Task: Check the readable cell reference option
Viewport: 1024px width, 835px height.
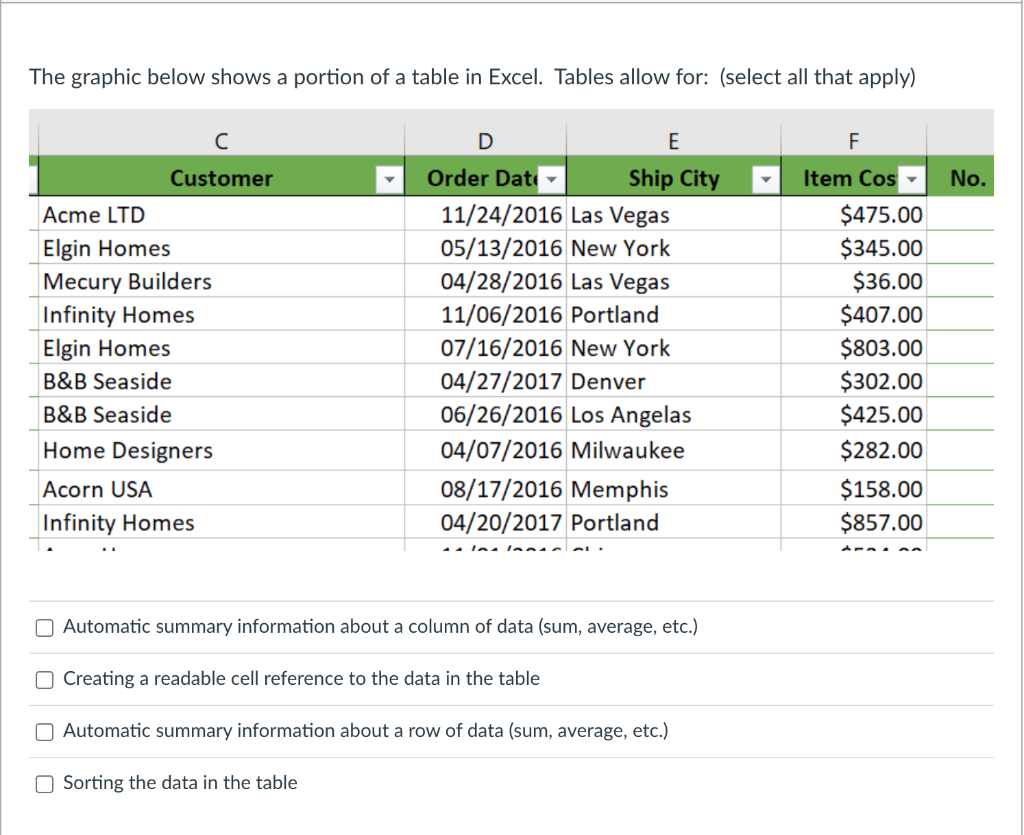Action: coord(45,680)
